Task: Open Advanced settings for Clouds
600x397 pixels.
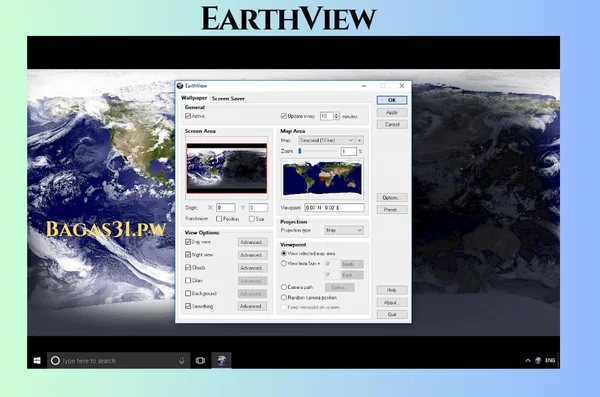Action: [252, 268]
